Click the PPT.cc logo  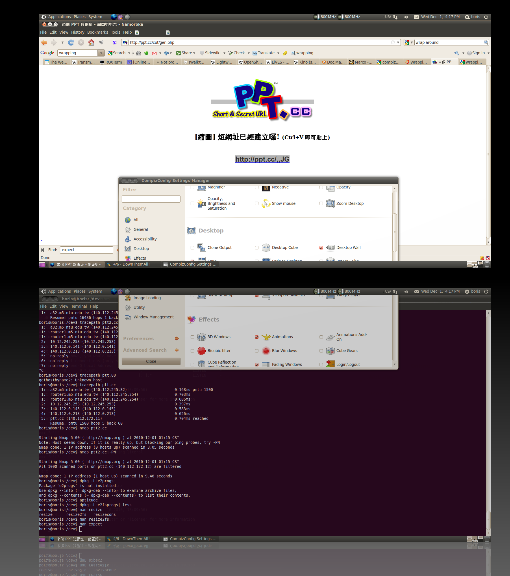pos(262,100)
